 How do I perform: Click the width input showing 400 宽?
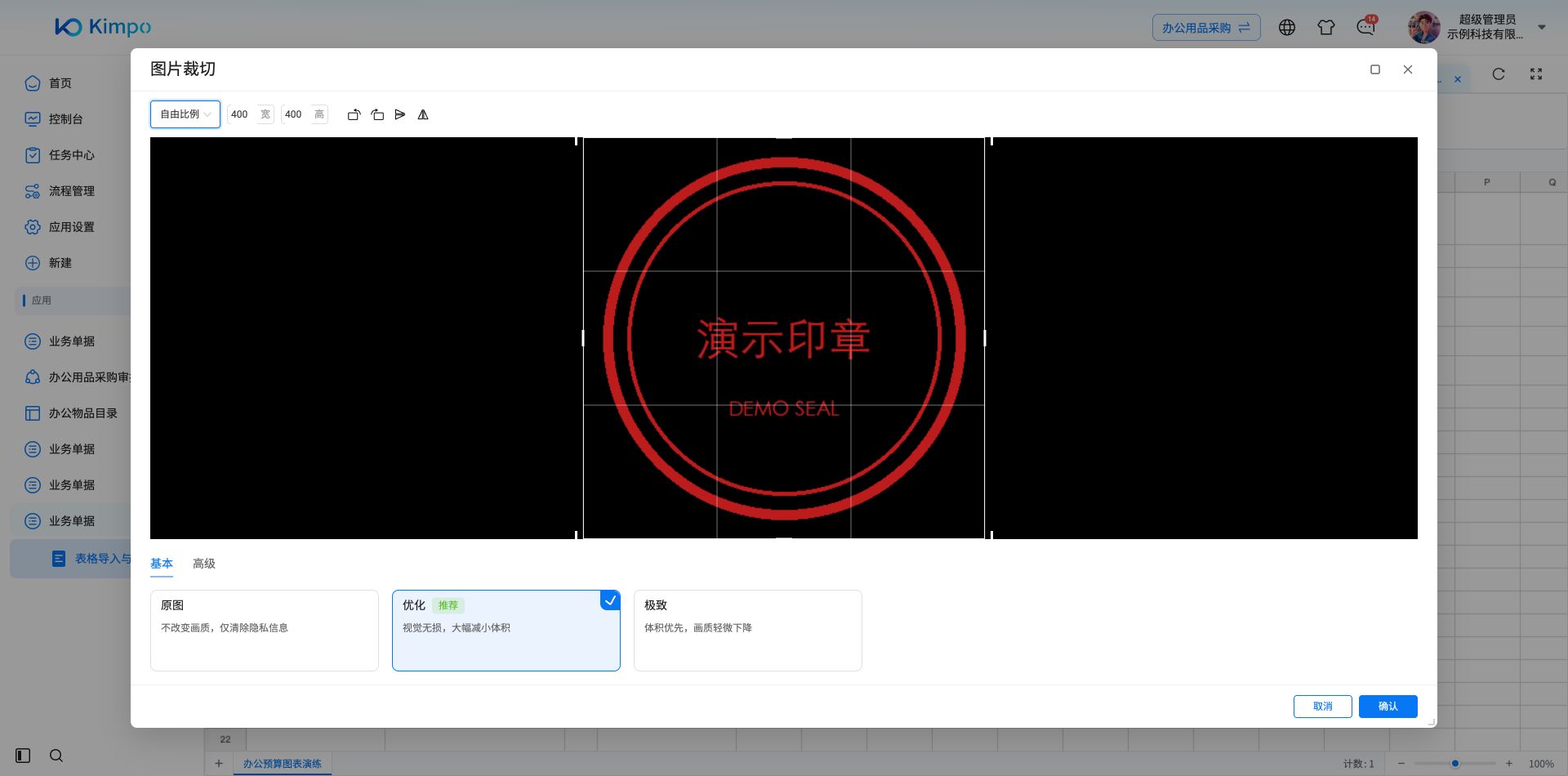(x=251, y=114)
